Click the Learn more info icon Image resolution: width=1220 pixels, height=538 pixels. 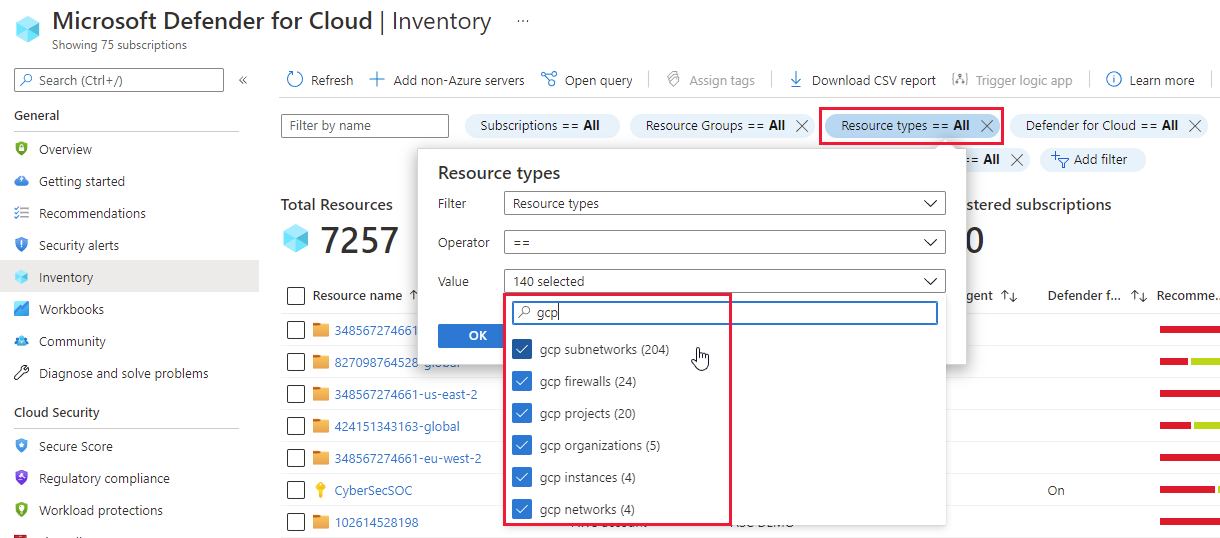(1113, 80)
